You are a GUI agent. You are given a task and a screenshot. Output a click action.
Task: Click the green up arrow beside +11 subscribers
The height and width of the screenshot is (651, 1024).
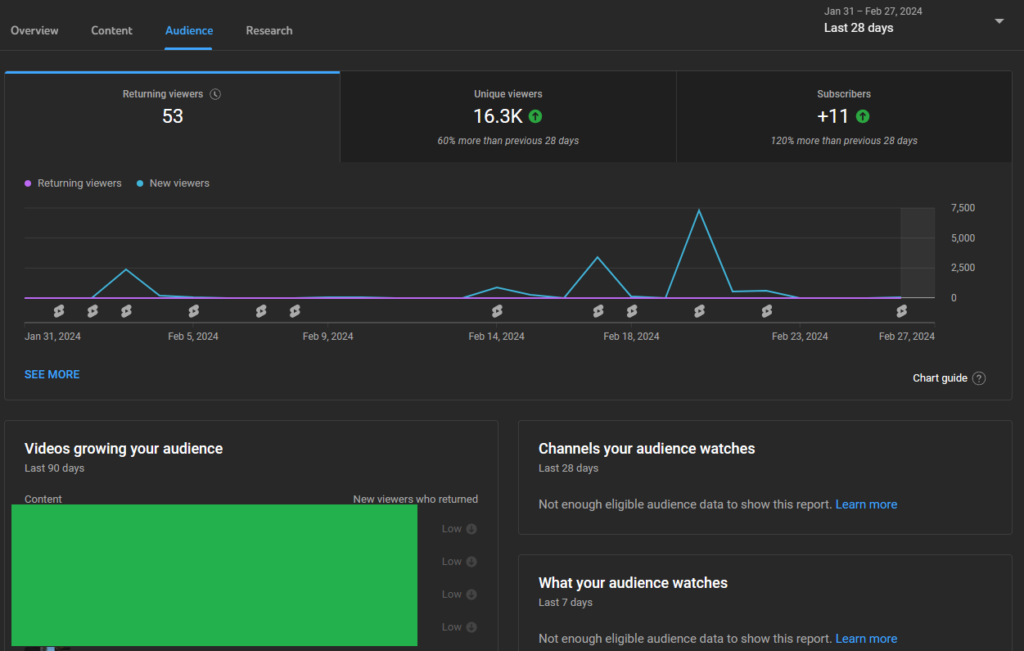[x=863, y=117]
